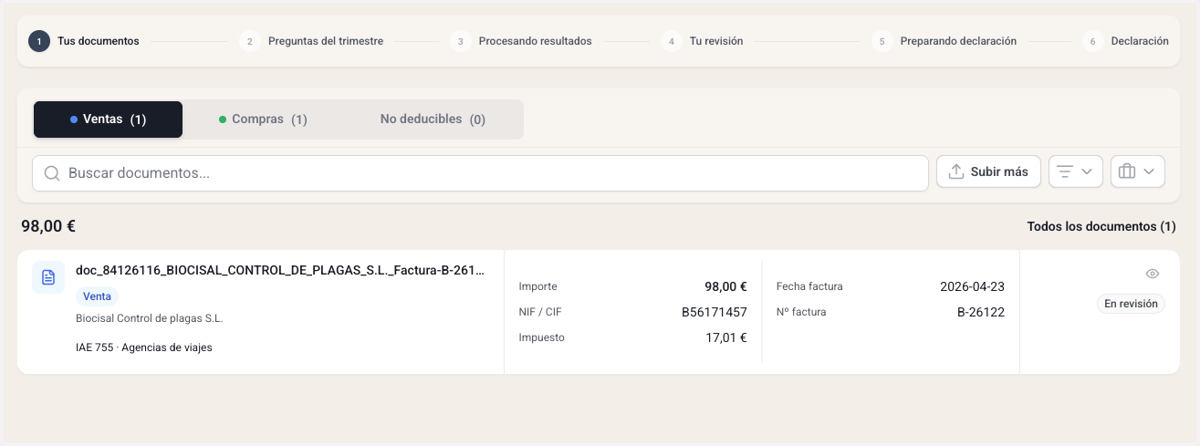
Task: Click the invoice number B-26122
Action: [x=980, y=312]
